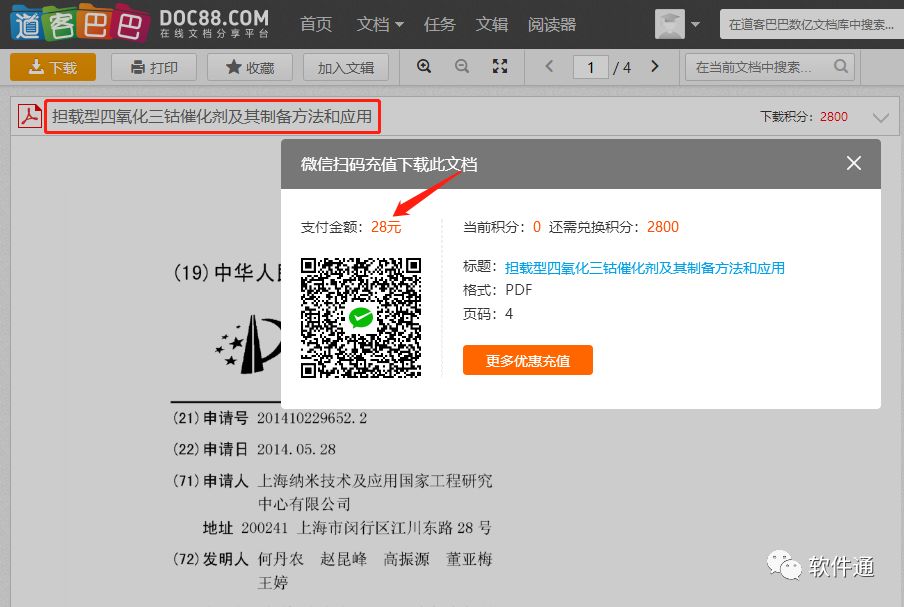Click the document title 担载型四氧化三钴催化剂及其制备方法和应用 in header
The width and height of the screenshot is (904, 607).
coord(212,116)
